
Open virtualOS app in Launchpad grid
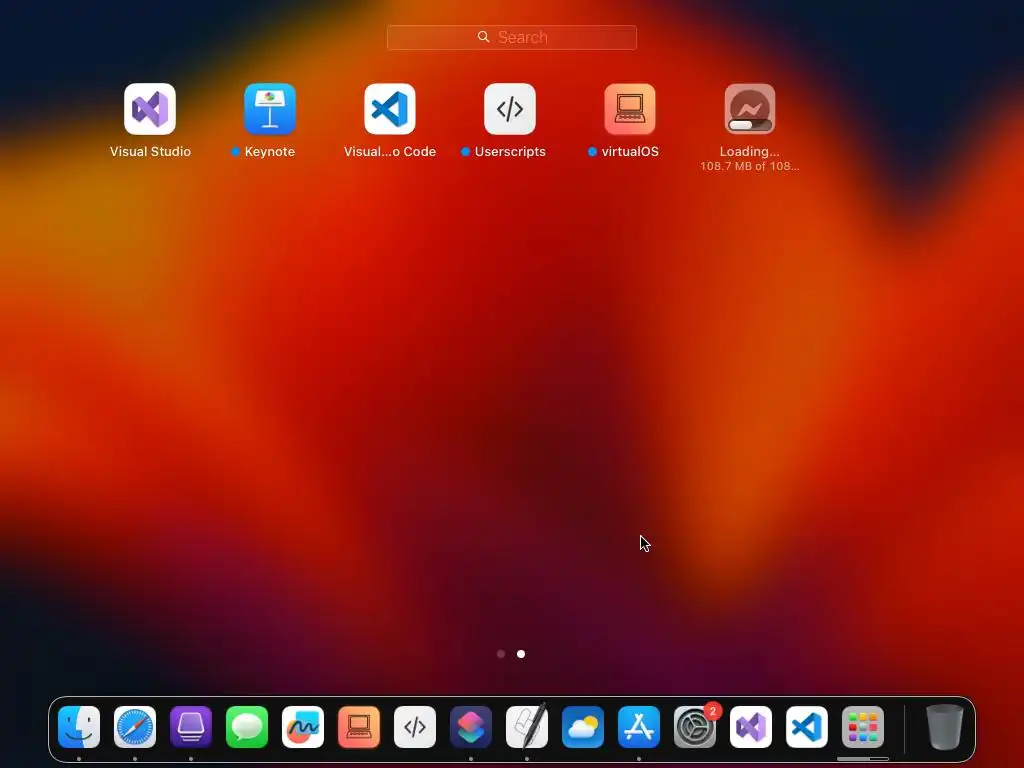click(630, 109)
